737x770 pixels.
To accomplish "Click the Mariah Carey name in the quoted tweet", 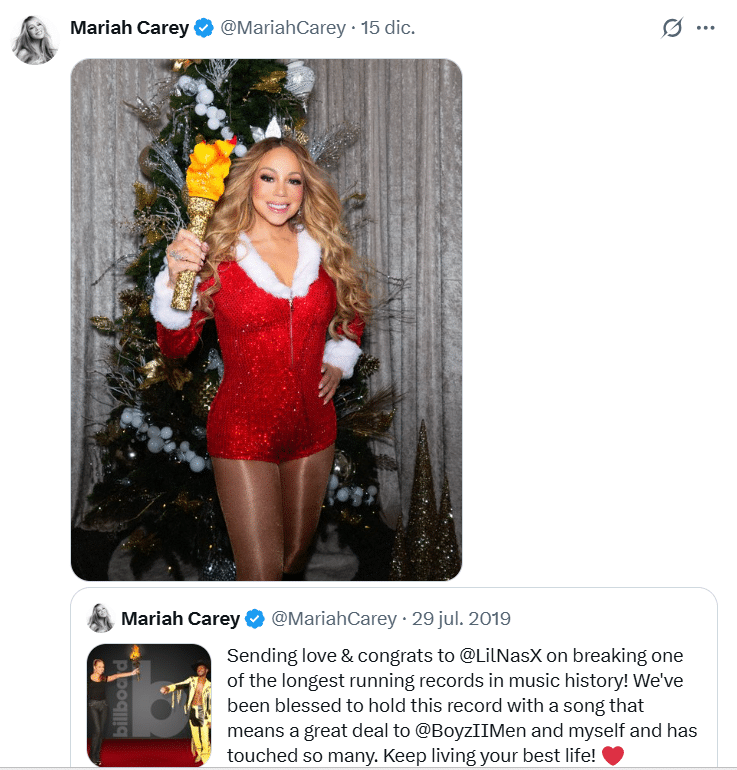I will click(180, 619).
